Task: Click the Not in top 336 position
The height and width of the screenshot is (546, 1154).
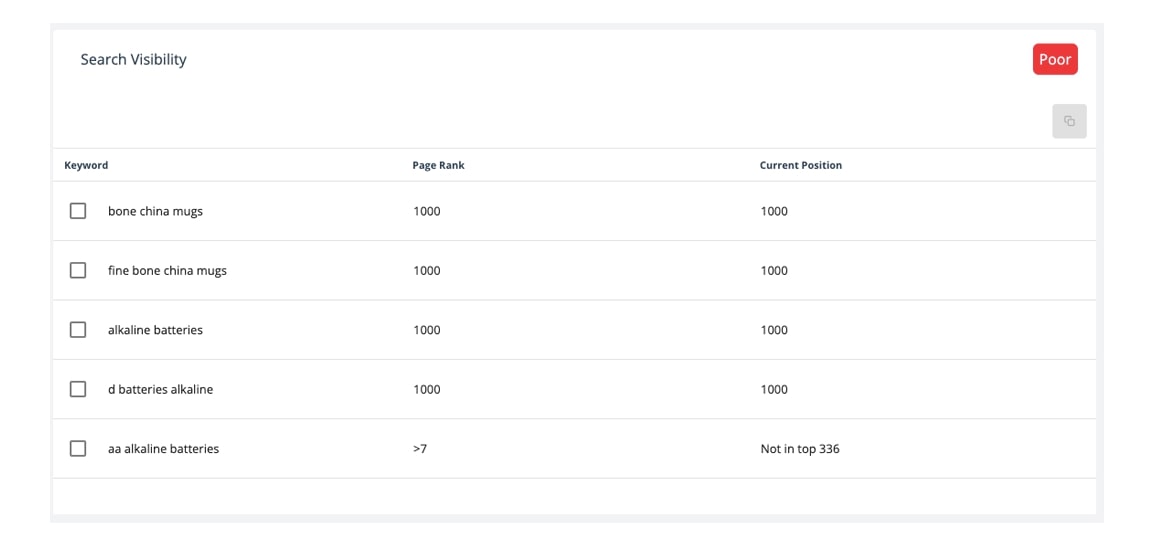Action: pos(800,448)
